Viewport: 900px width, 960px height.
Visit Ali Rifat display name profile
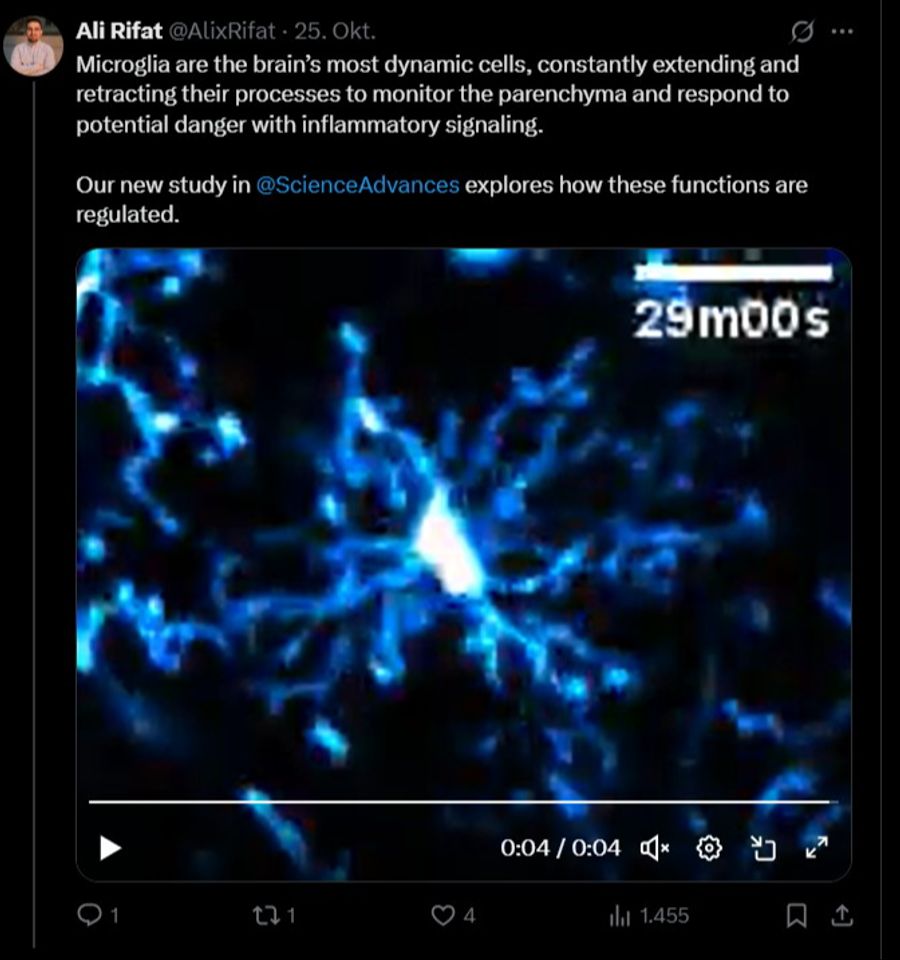coord(119,31)
